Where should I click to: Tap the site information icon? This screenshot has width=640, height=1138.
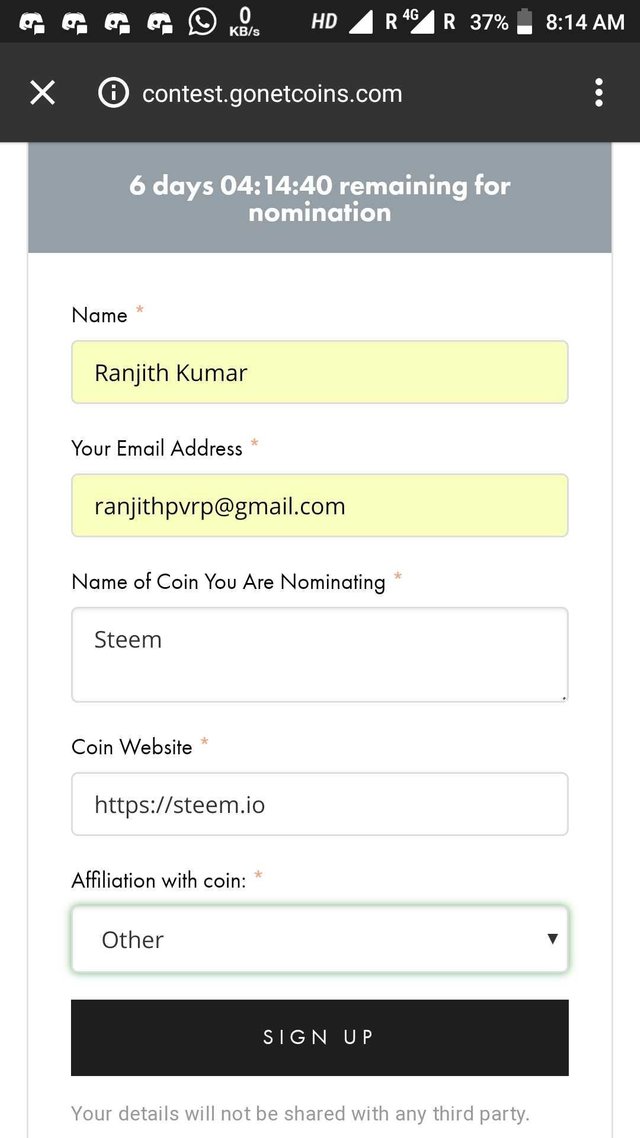(x=114, y=94)
